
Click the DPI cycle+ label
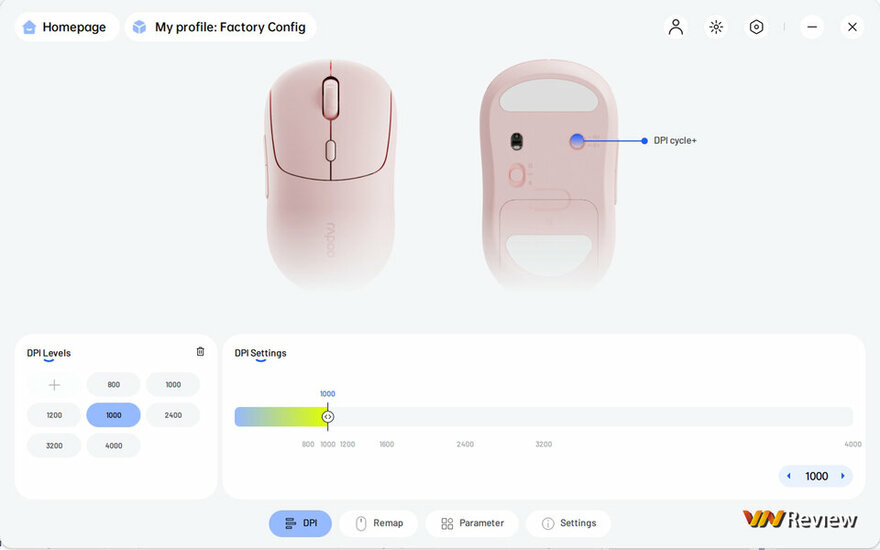click(675, 140)
